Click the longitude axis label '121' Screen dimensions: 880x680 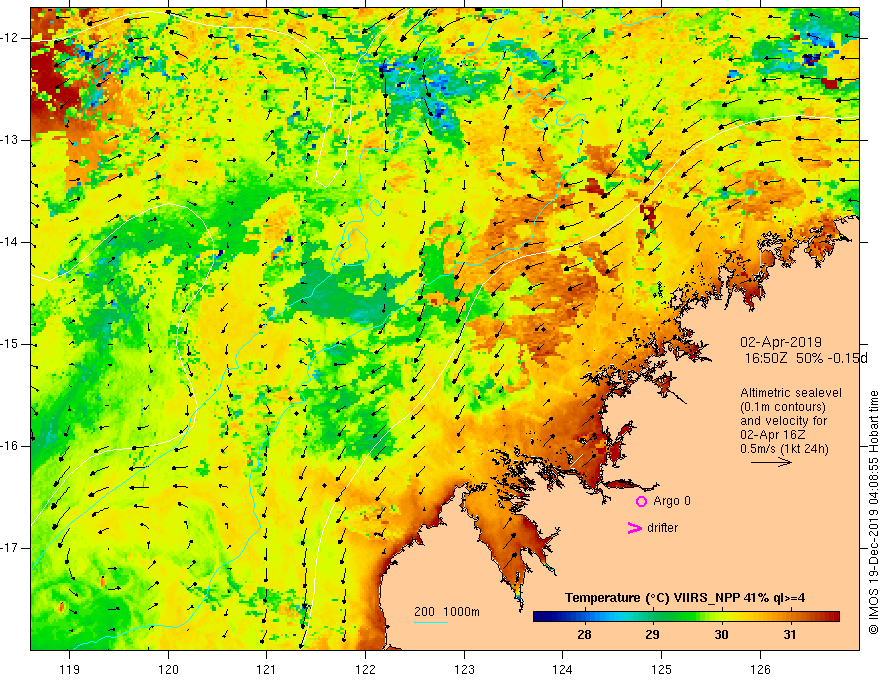(x=267, y=669)
